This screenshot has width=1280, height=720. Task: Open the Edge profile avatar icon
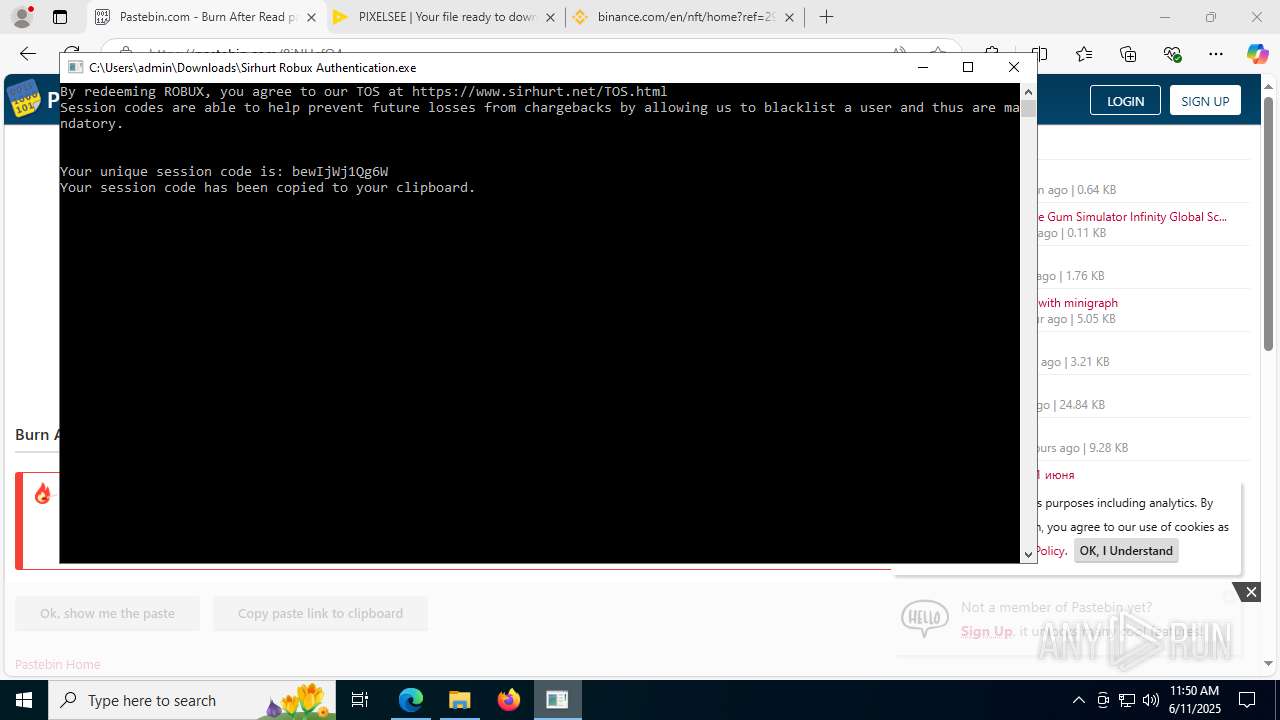pyautogui.click(x=22, y=17)
